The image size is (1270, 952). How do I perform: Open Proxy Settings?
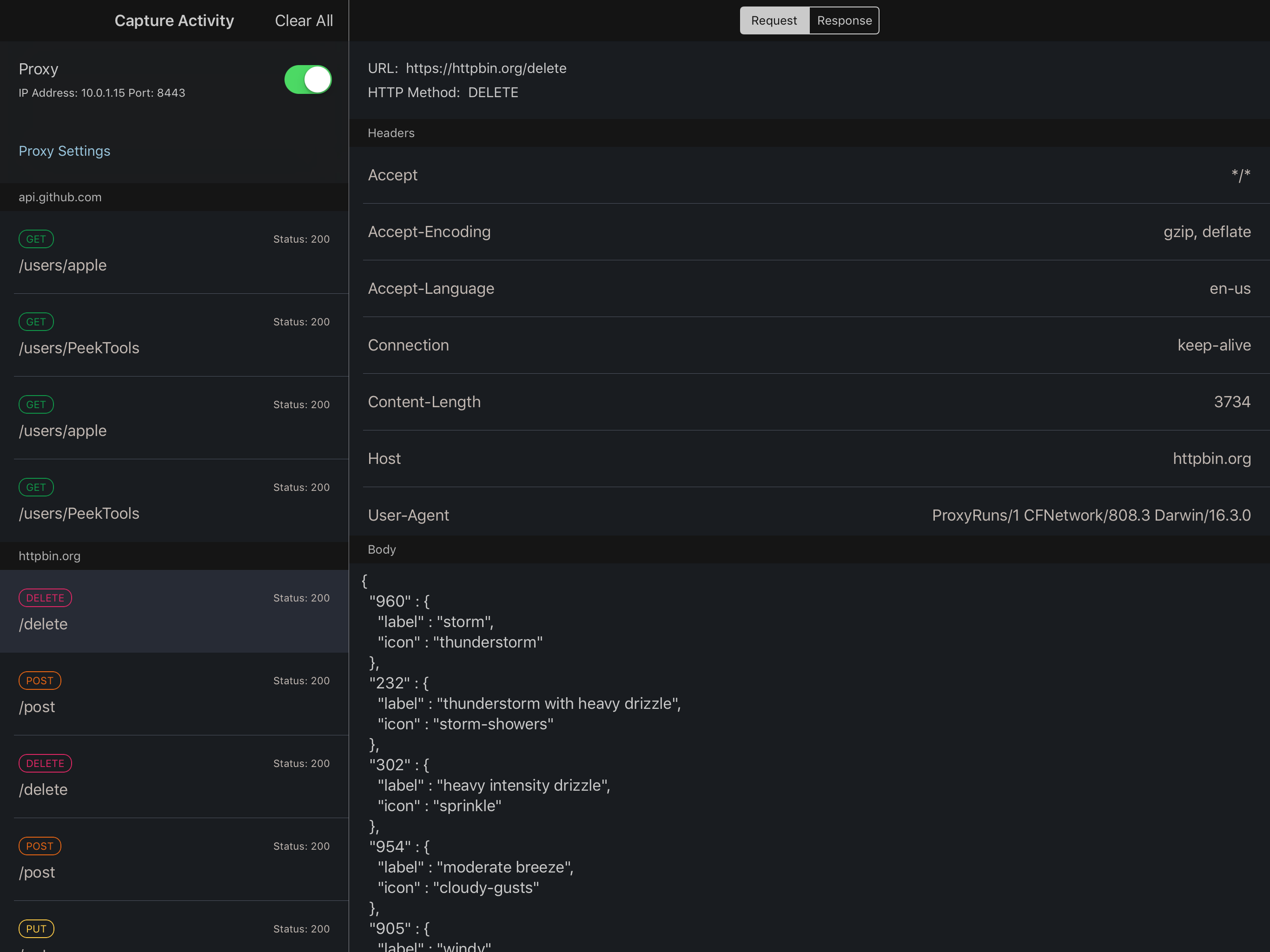click(x=64, y=151)
